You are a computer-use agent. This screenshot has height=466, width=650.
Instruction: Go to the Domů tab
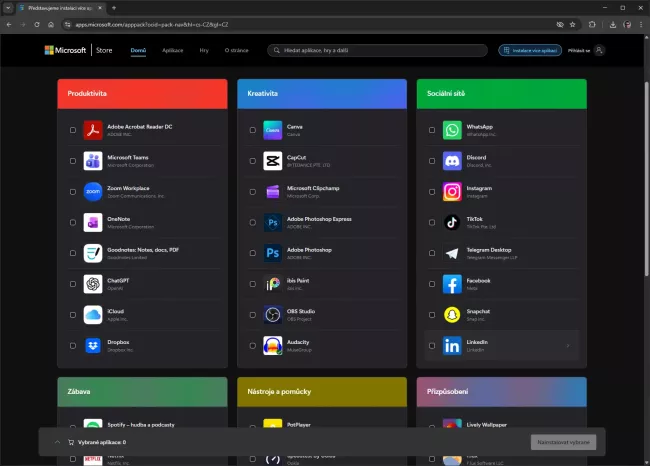pos(138,50)
